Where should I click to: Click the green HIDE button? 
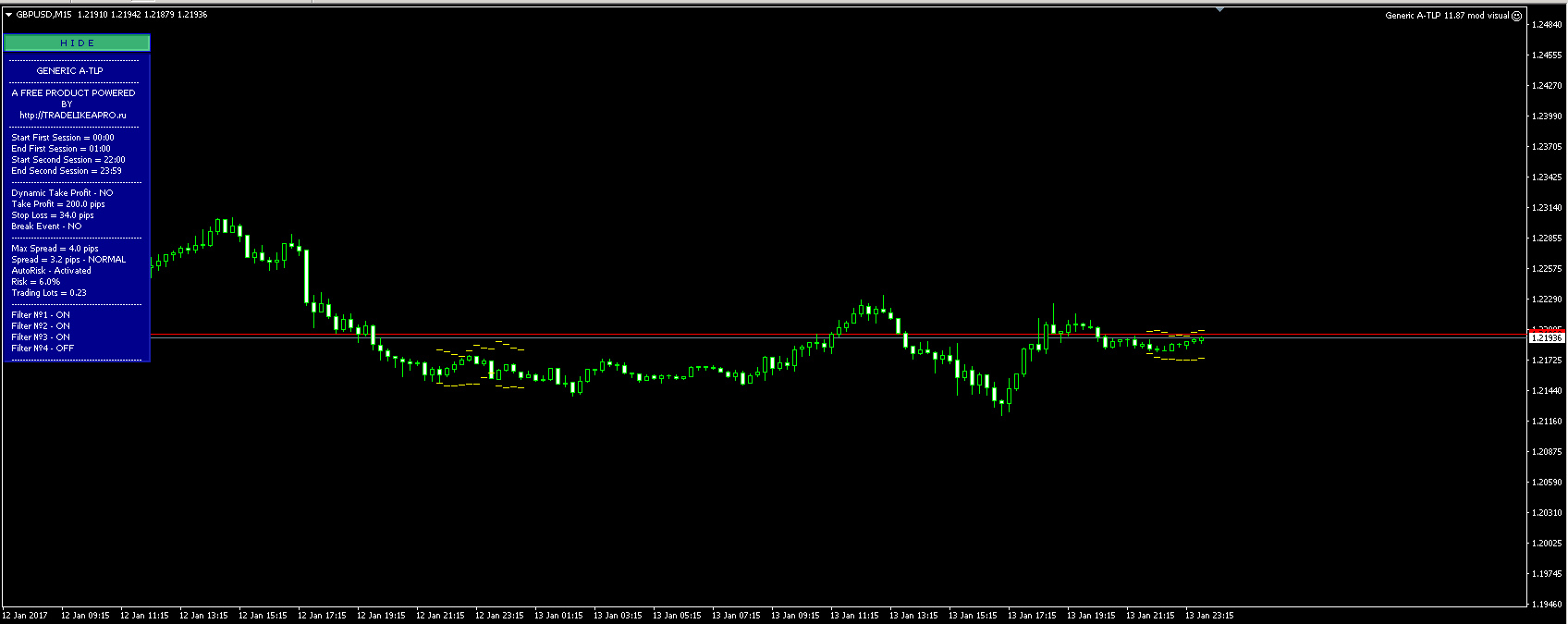[77, 43]
